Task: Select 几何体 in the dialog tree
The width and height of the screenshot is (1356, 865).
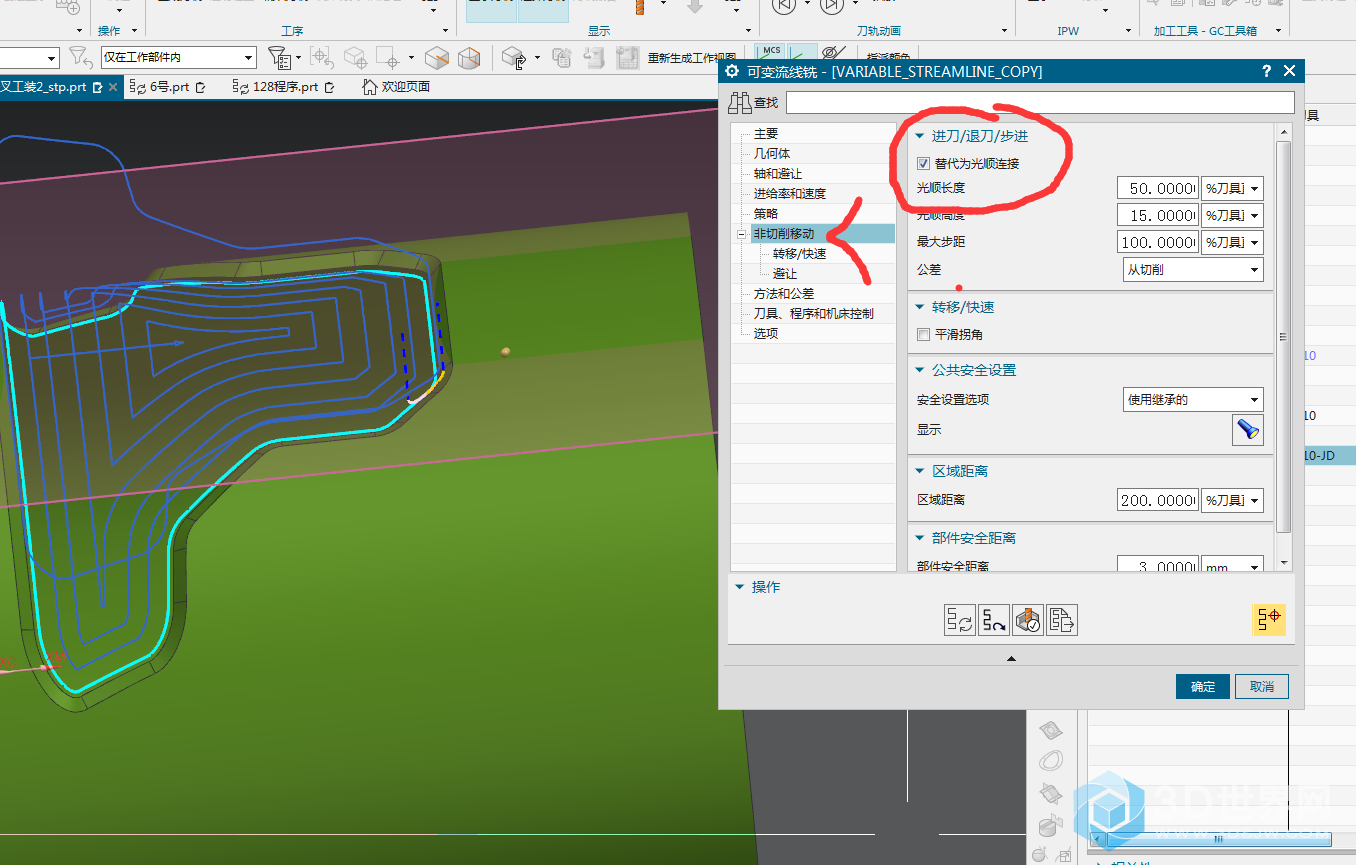Action: (772, 153)
